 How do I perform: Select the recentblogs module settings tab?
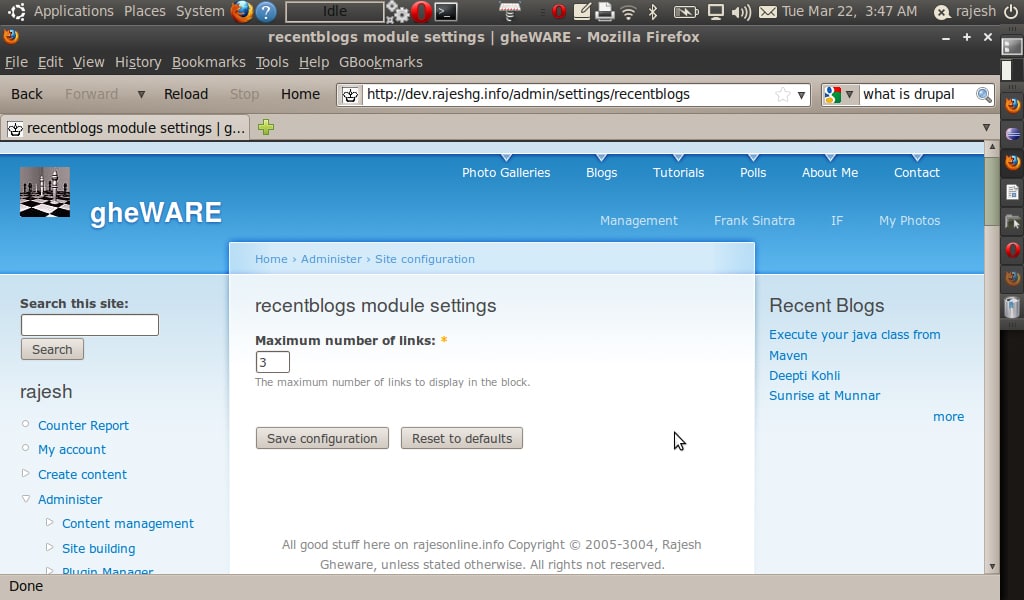pos(125,128)
